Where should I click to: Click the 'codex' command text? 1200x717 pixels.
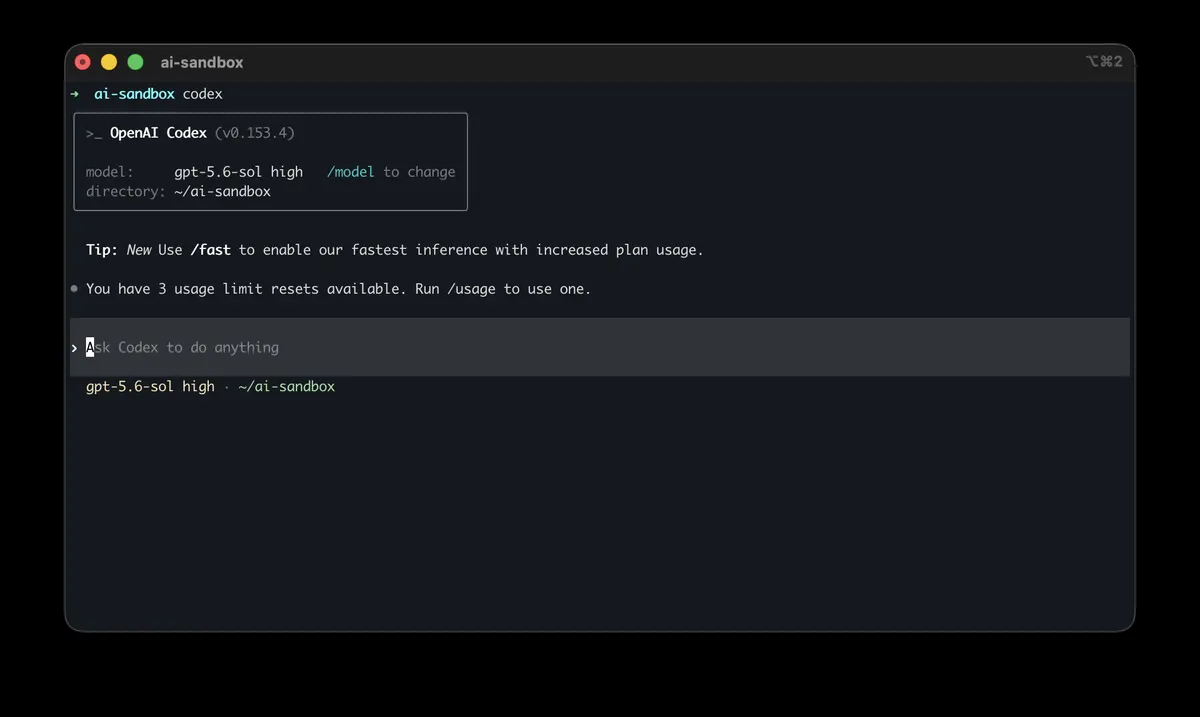[203, 94]
